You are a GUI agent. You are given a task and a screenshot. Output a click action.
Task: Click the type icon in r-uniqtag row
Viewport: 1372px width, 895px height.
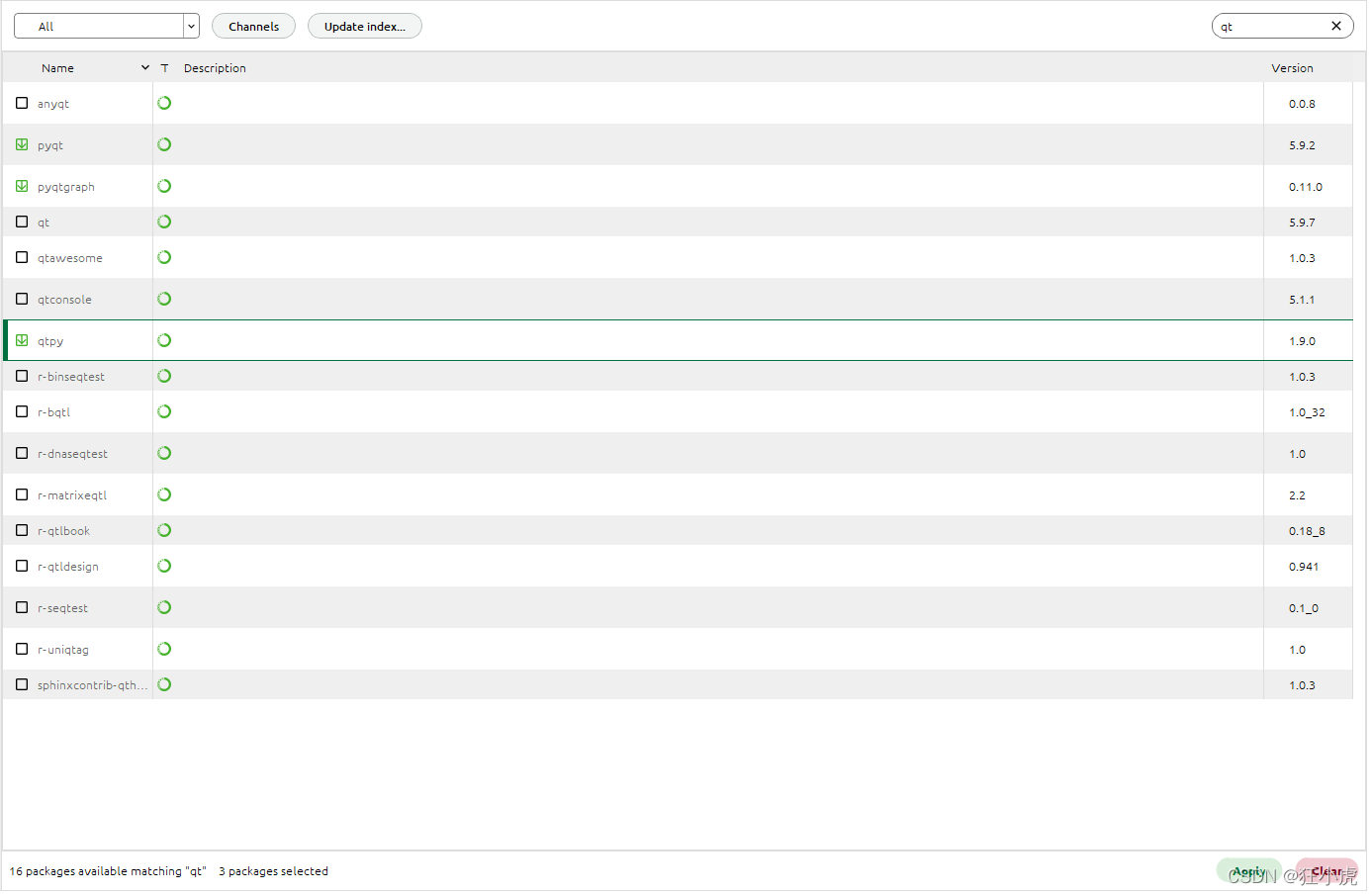pyautogui.click(x=164, y=649)
